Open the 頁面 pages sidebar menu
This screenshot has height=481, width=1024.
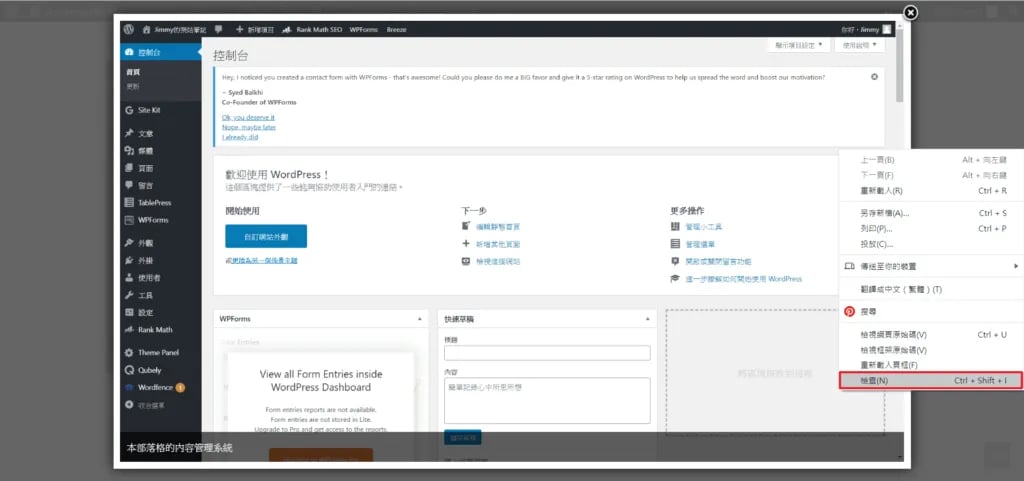(161, 168)
